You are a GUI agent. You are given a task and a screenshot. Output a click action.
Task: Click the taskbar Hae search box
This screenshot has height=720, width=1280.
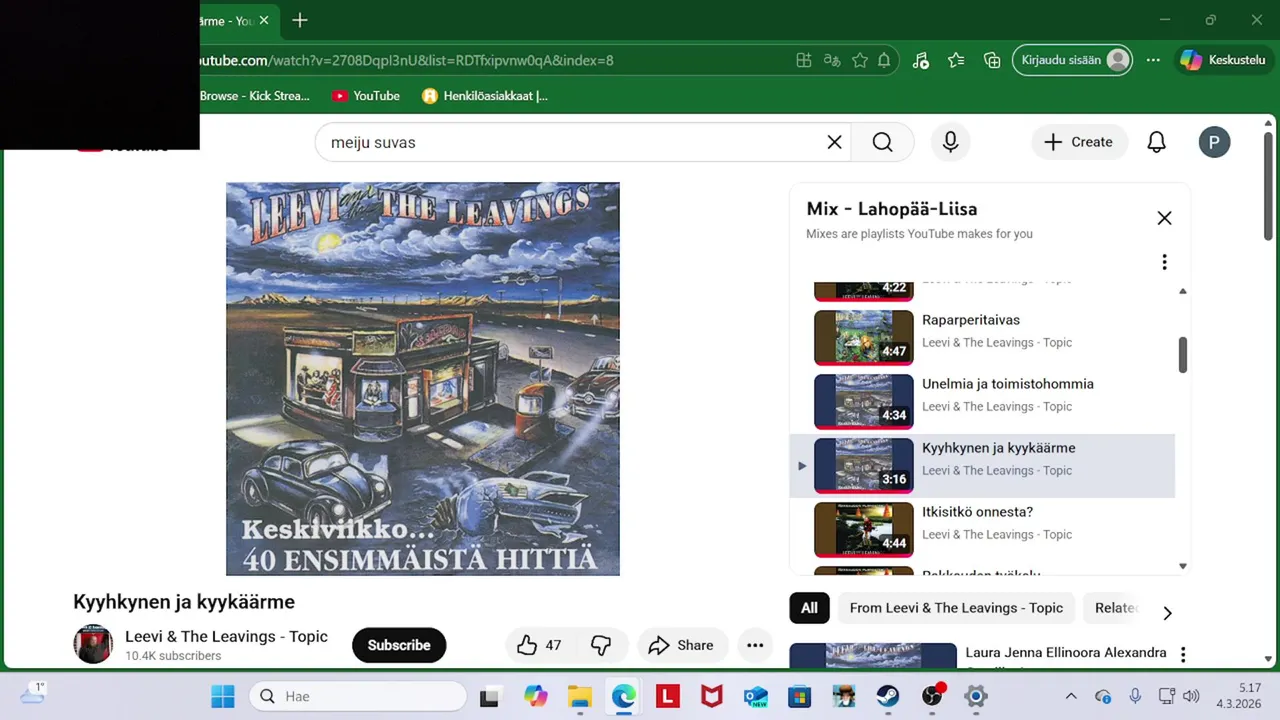[x=357, y=696]
